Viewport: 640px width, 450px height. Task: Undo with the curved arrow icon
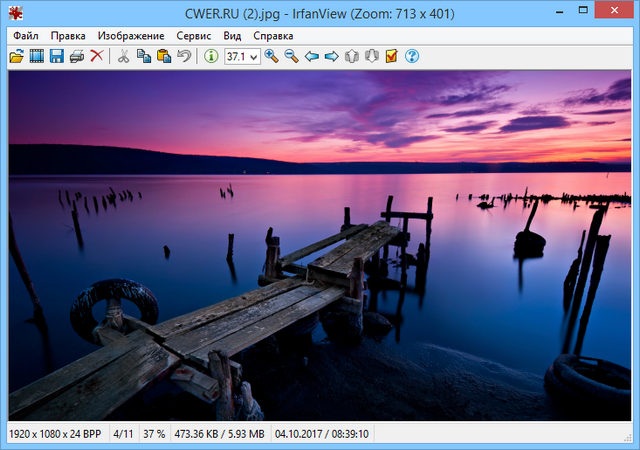[184, 56]
